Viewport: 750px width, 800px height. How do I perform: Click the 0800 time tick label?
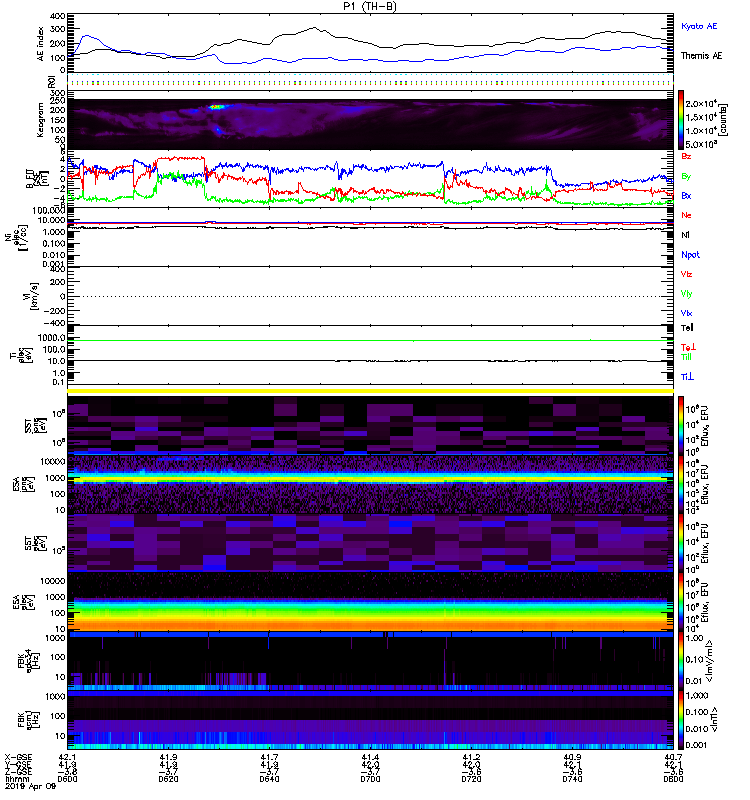coord(673,779)
